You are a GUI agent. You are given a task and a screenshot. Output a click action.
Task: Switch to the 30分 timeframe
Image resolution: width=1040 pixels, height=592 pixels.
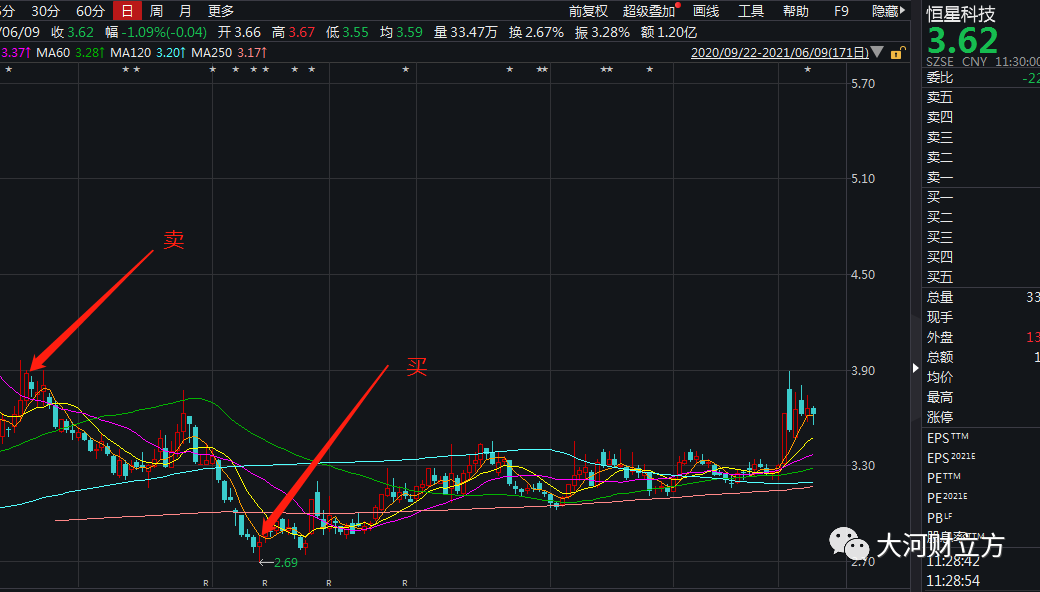click(x=45, y=11)
